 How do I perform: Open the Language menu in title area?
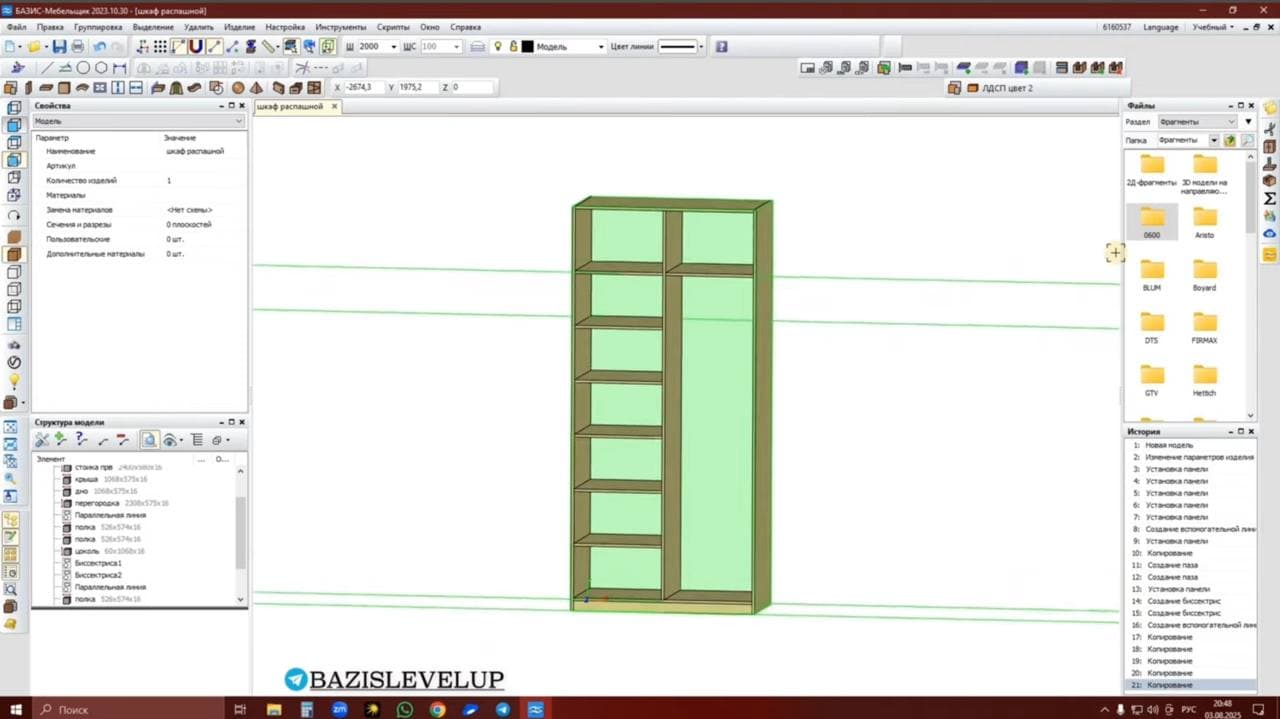click(1161, 27)
